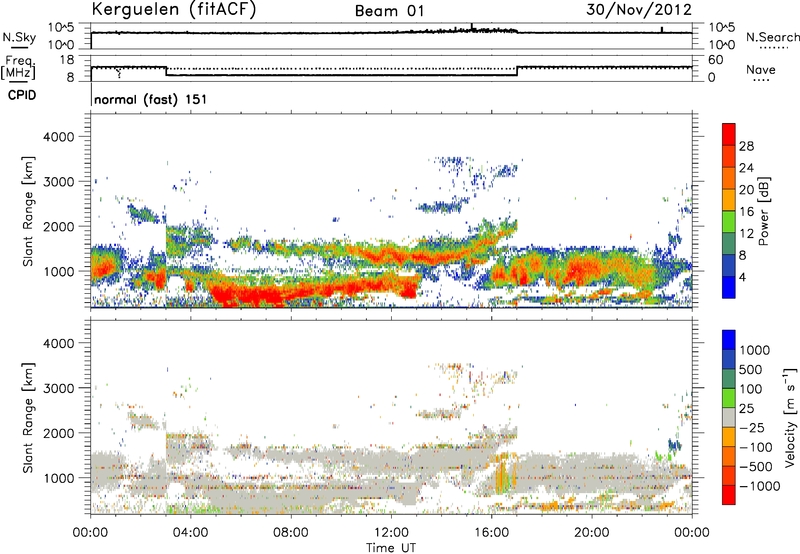800x554 pixels.
Task: Click the N.Search legend label
Action: [772, 37]
